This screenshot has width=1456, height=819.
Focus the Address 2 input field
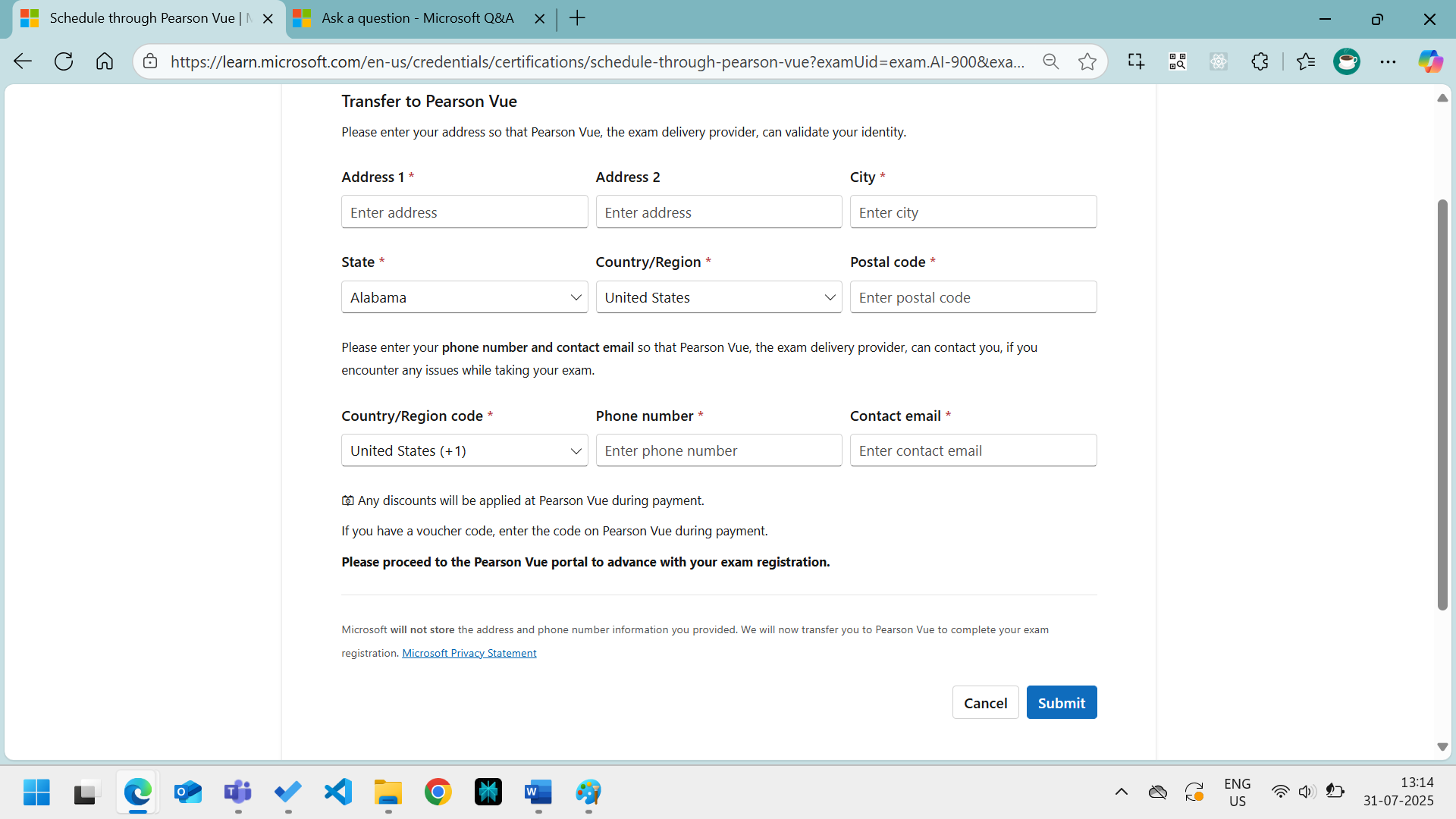point(719,212)
